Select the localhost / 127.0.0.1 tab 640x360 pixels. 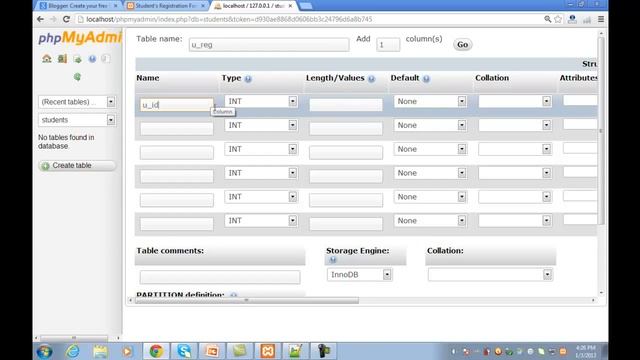coord(253,6)
